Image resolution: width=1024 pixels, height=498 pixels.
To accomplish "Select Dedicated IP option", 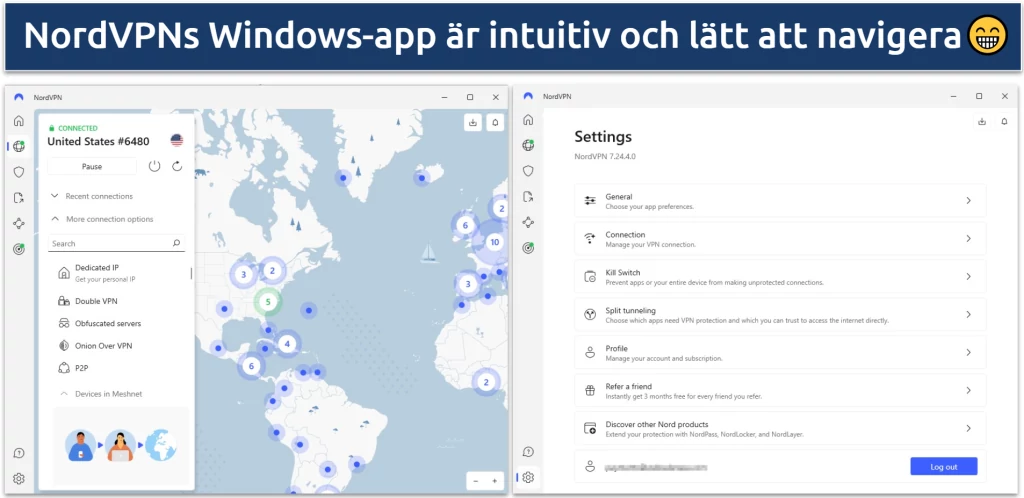I will 118,273.
